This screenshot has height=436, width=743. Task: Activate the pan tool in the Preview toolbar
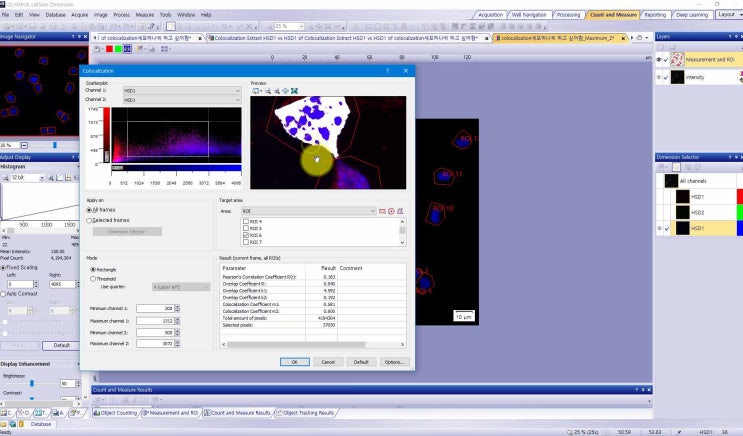pos(285,91)
